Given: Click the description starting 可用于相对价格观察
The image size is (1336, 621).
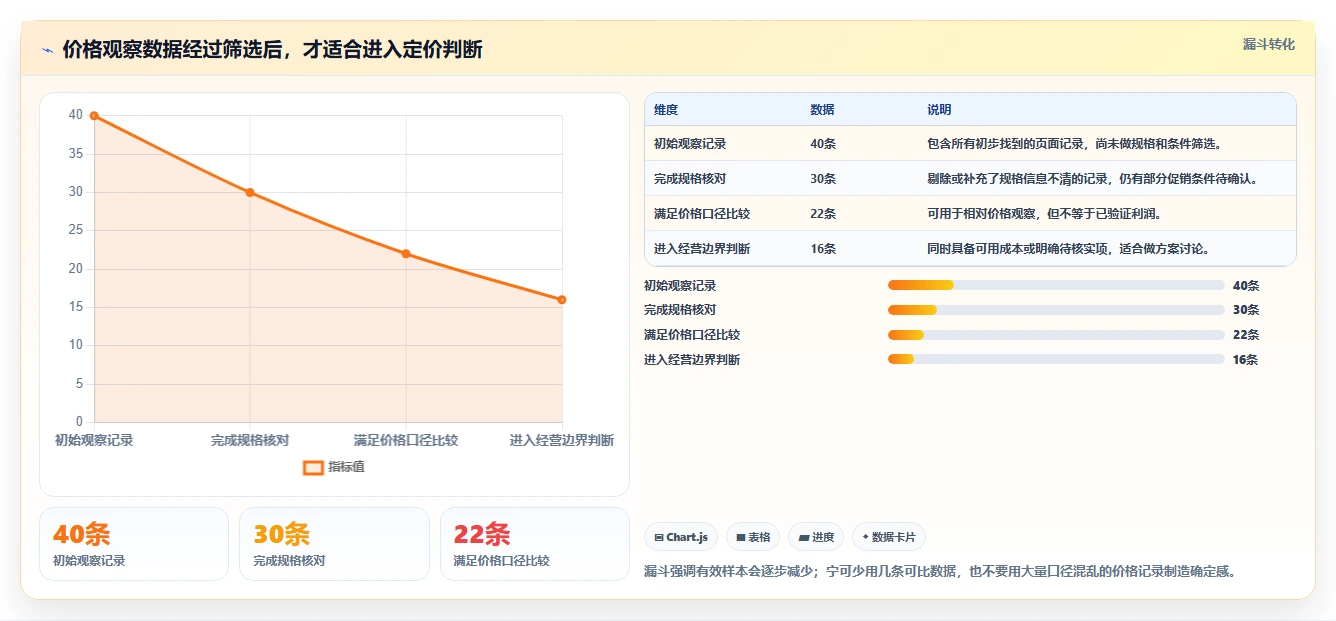Looking at the screenshot, I should click(1044, 214).
